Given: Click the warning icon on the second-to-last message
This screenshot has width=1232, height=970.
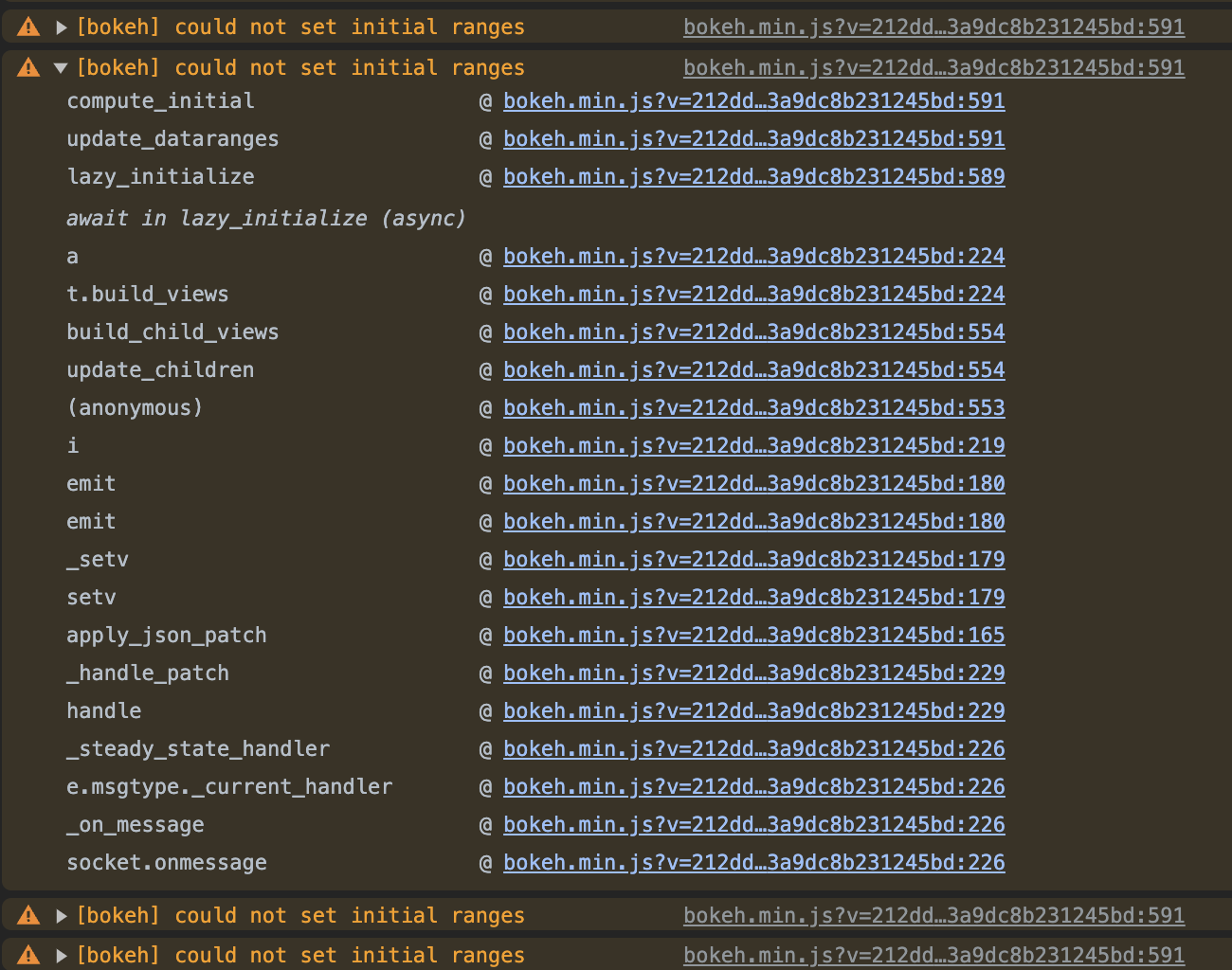Looking at the screenshot, I should pyautogui.click(x=27, y=915).
